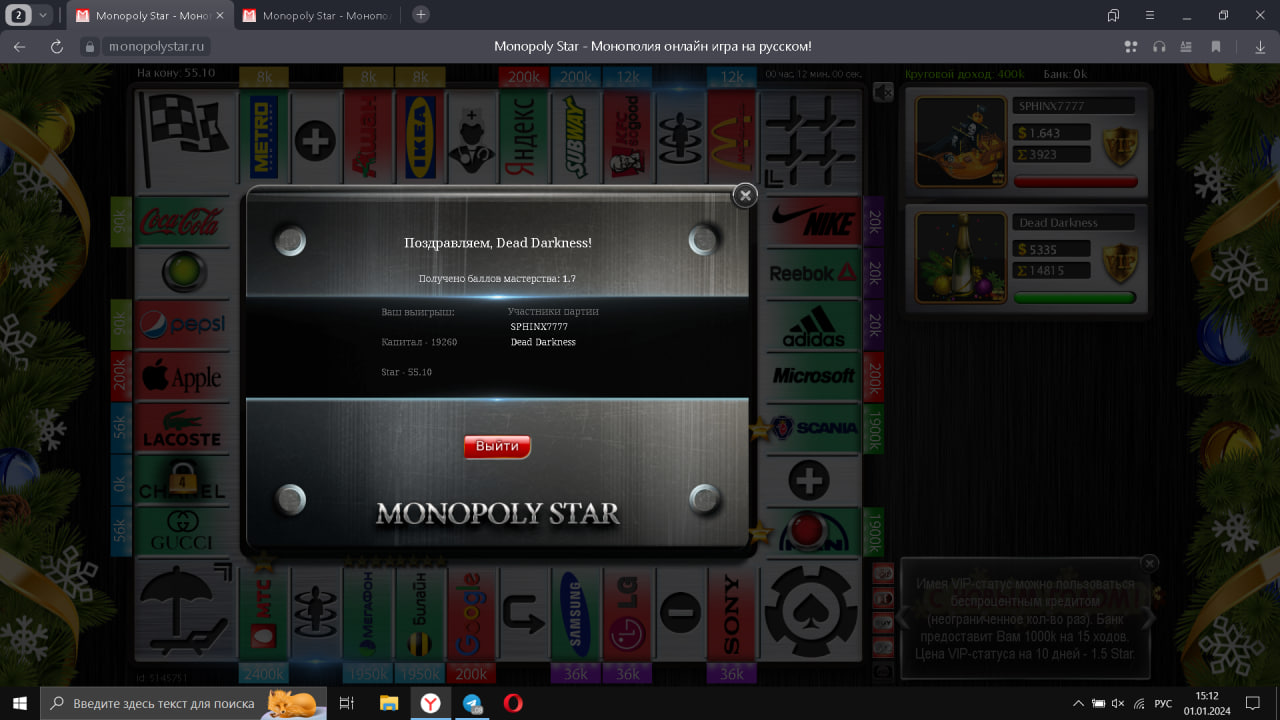Click the beach umbrella vacation corner
Viewport: 1280px width, 720px height.
coord(186,612)
